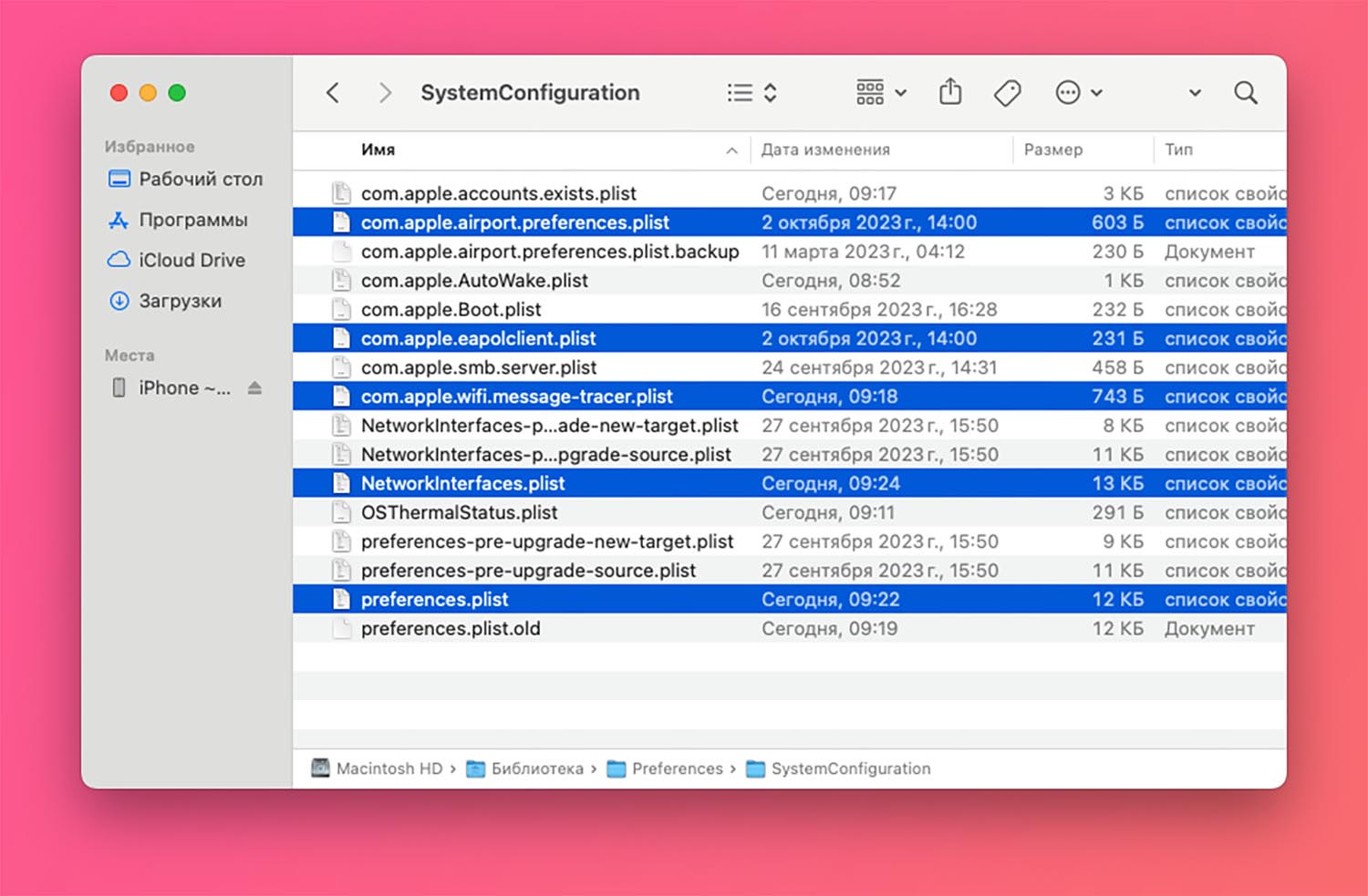The width and height of the screenshot is (1368, 896).
Task: Select Рабочий стол in the sidebar
Action: point(200,180)
